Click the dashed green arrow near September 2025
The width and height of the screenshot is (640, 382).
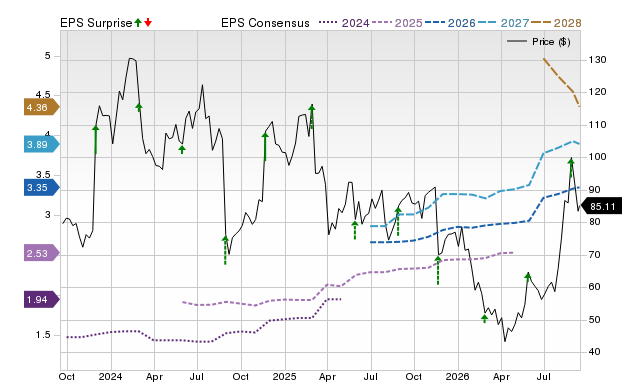pyautogui.click(x=398, y=221)
